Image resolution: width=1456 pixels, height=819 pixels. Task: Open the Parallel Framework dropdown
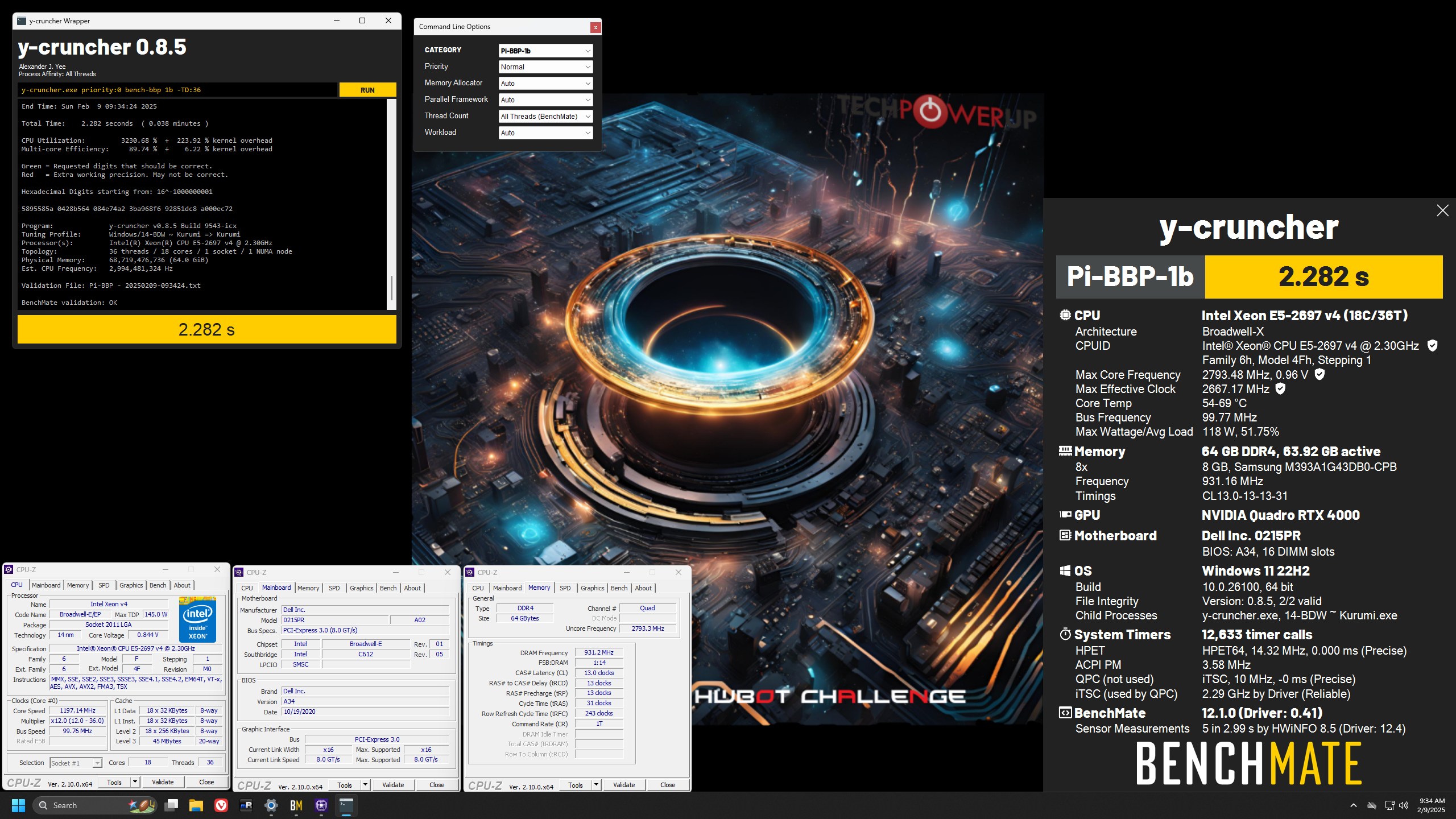coord(545,100)
